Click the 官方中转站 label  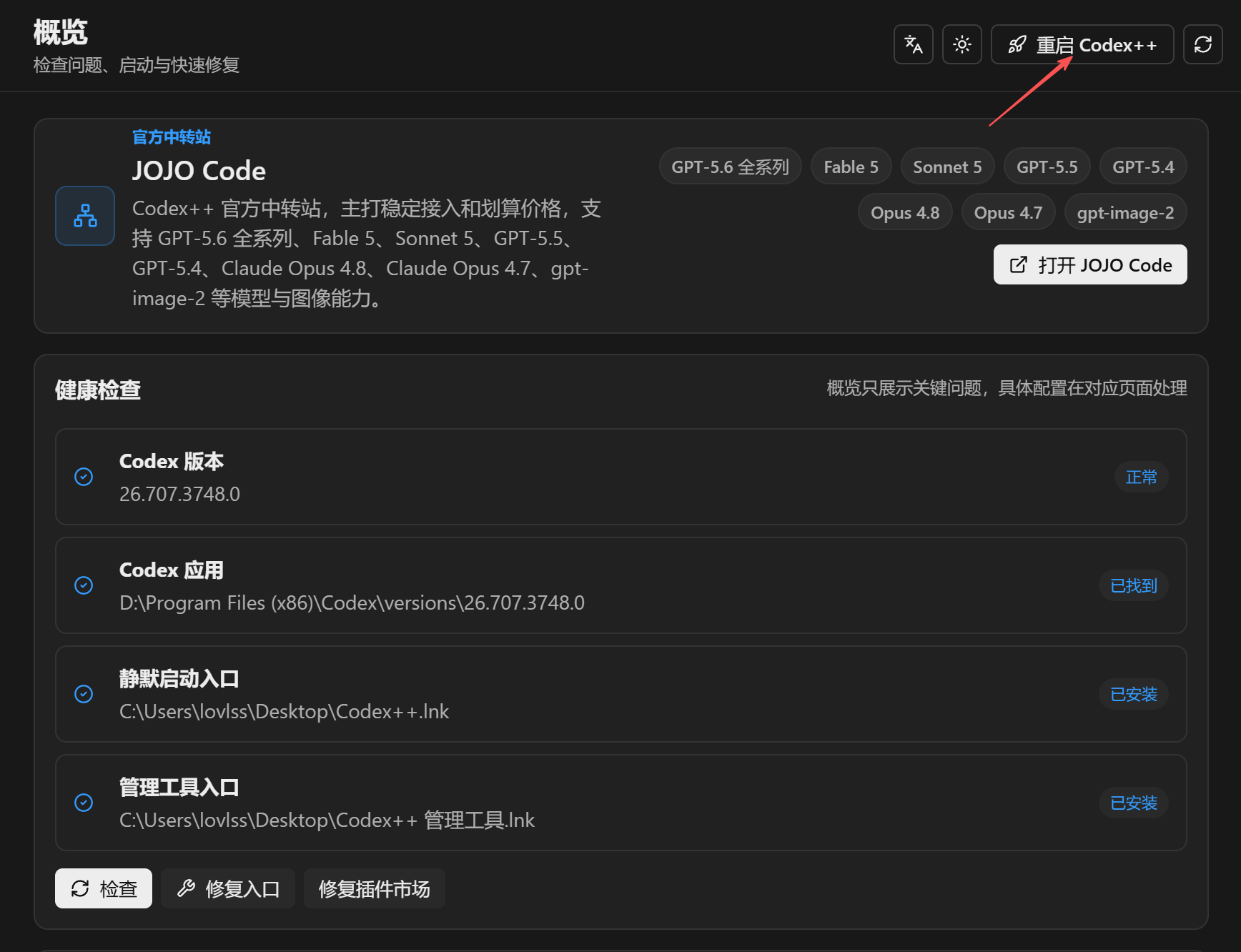pos(172,137)
